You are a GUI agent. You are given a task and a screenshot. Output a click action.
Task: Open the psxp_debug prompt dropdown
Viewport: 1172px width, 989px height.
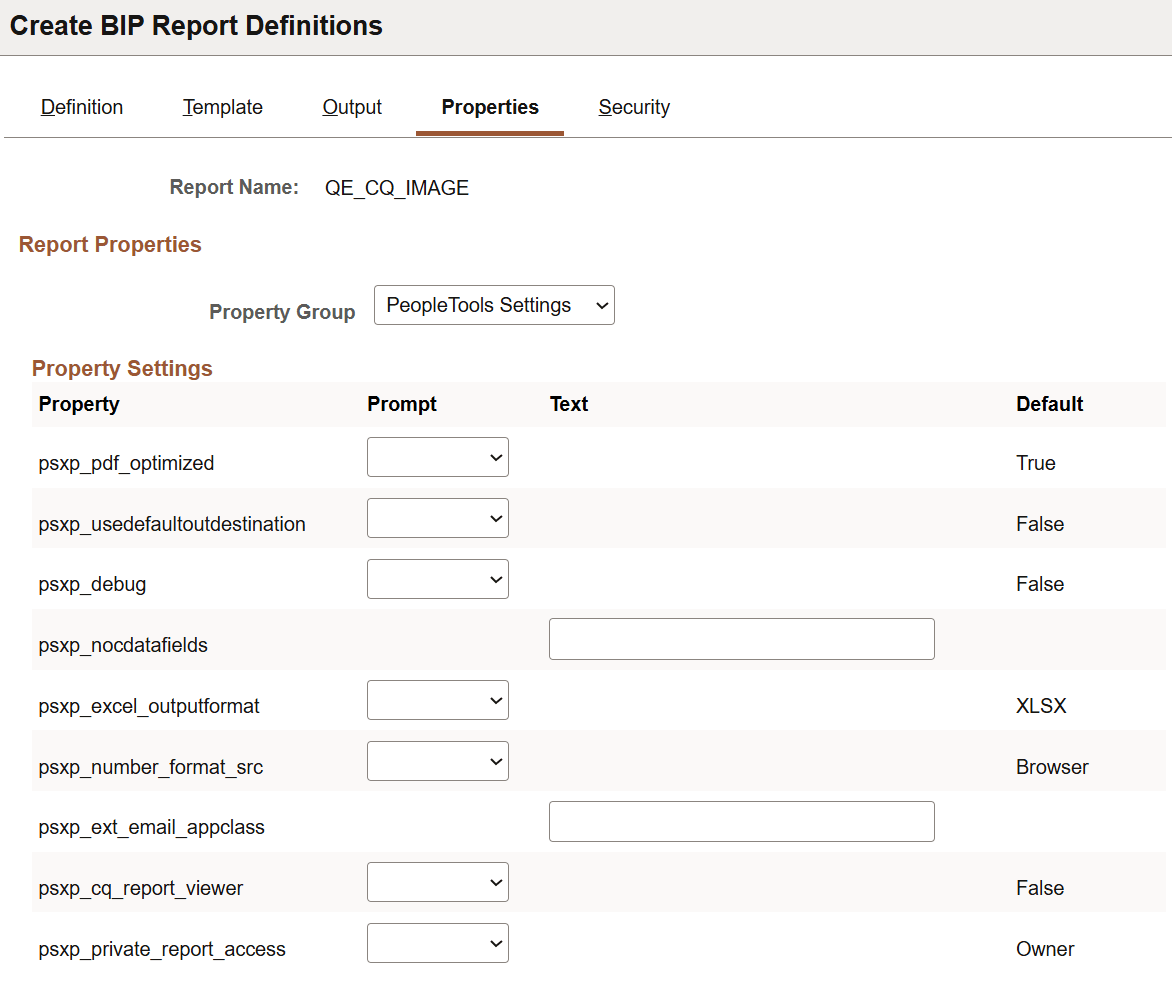[437, 579]
